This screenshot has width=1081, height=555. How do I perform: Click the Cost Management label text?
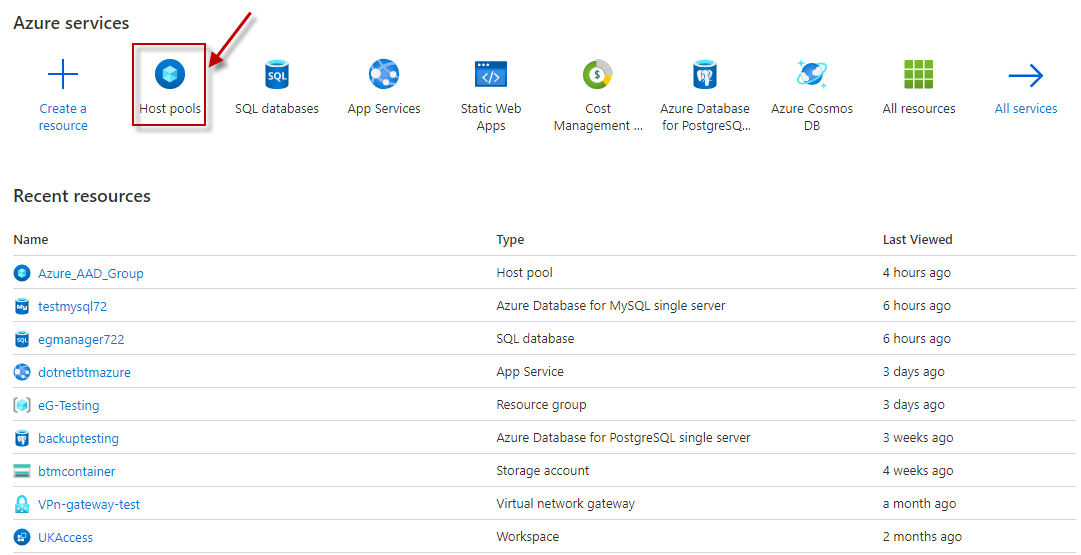598,117
